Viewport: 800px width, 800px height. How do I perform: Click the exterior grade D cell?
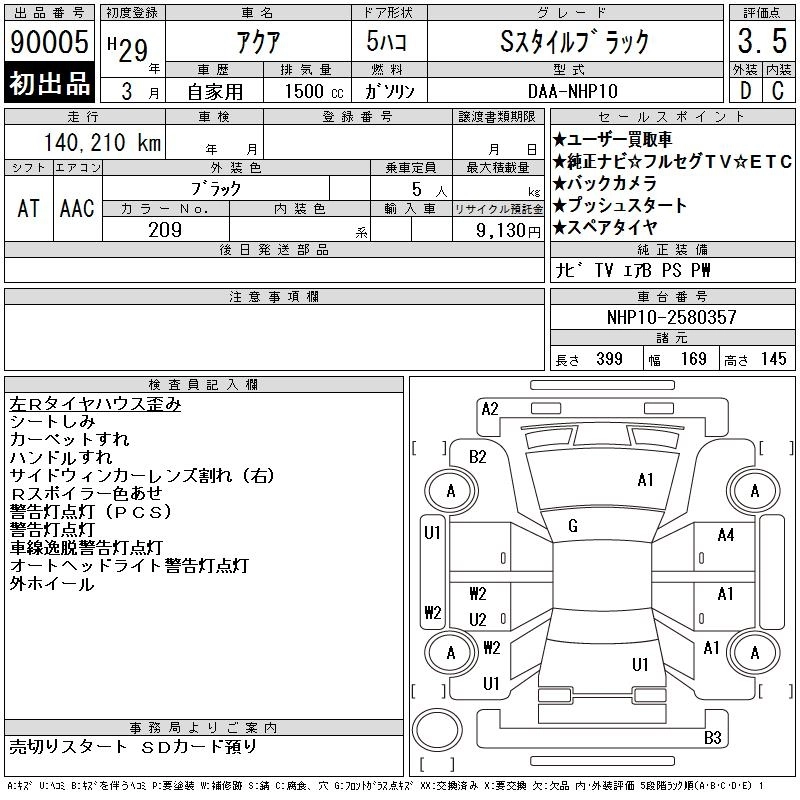coord(744,91)
